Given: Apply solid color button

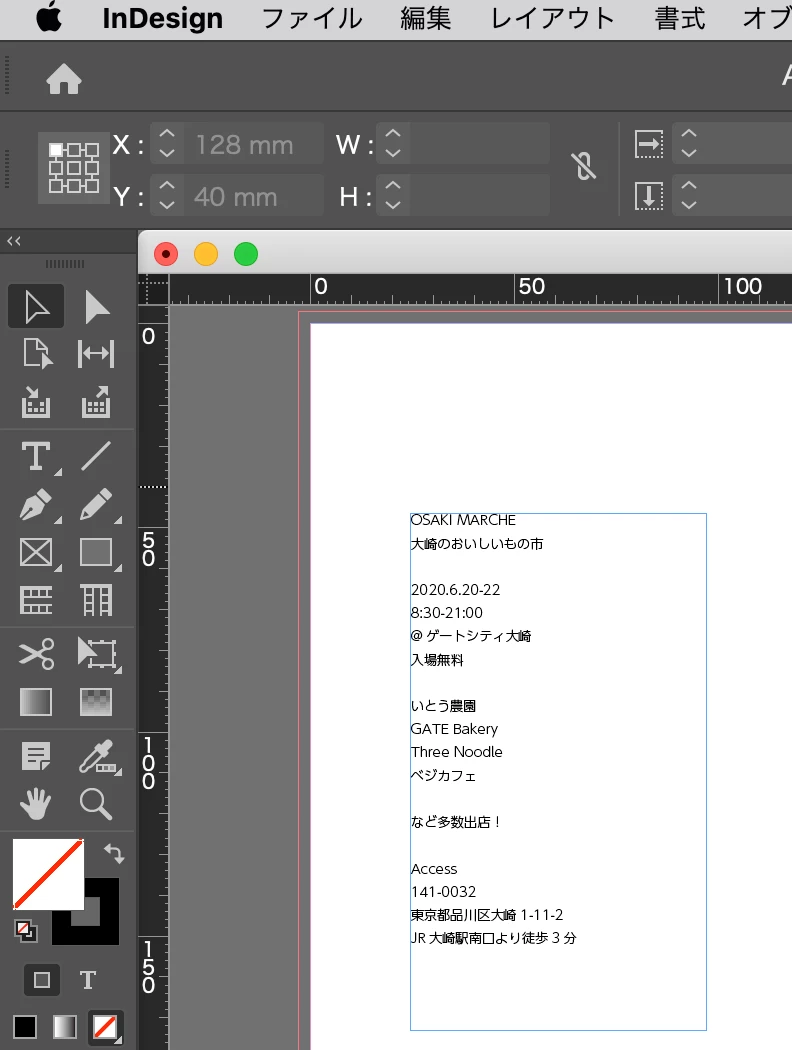Looking at the screenshot, I should tap(25, 1027).
